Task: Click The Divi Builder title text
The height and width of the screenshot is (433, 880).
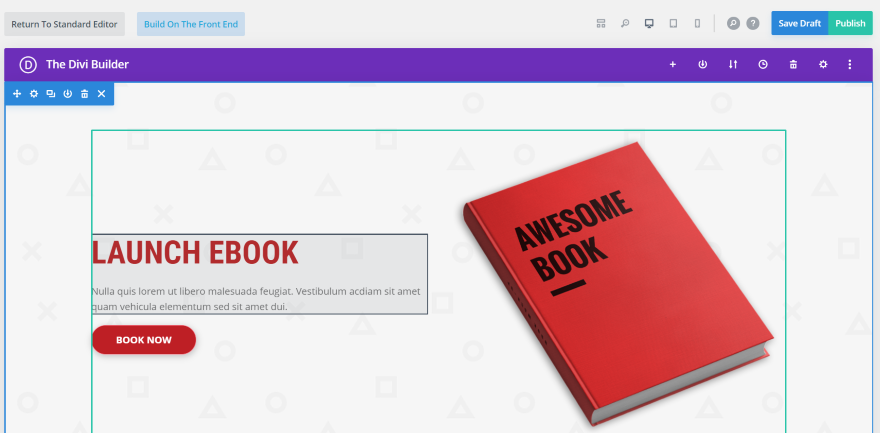Action: click(88, 65)
